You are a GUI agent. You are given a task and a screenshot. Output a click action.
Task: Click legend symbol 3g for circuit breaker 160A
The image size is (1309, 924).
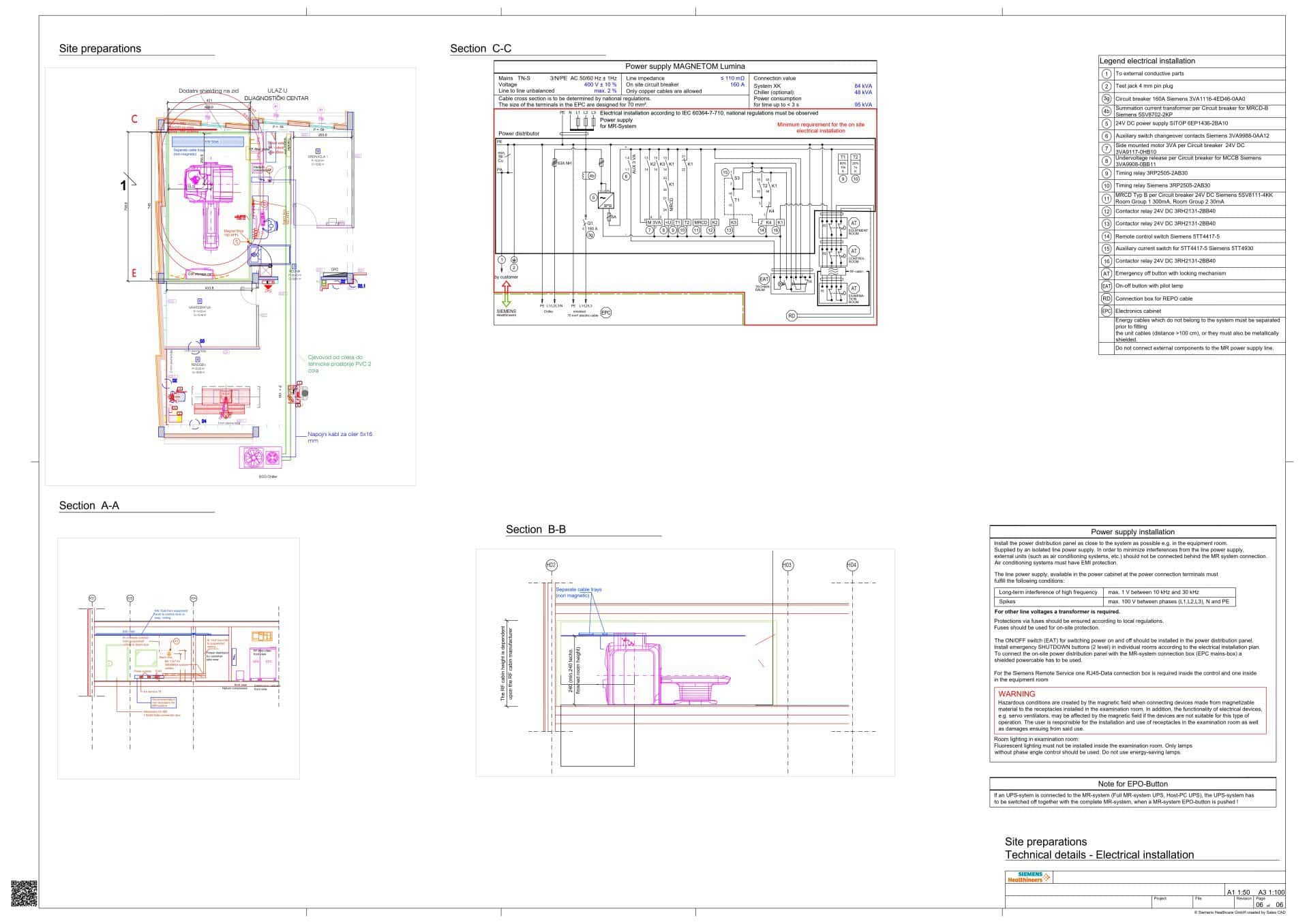point(1107,99)
